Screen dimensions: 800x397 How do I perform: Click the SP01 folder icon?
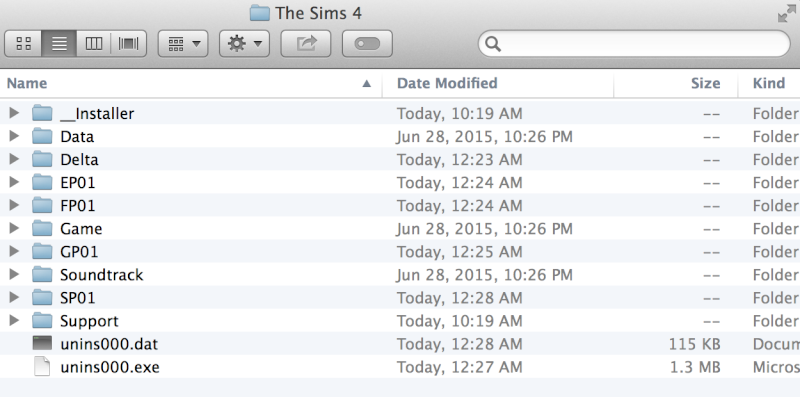pyautogui.click(x=42, y=297)
